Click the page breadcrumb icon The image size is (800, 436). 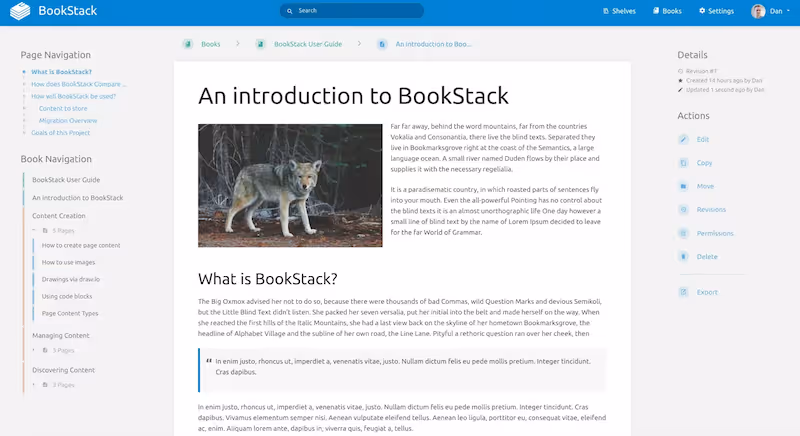tap(382, 44)
